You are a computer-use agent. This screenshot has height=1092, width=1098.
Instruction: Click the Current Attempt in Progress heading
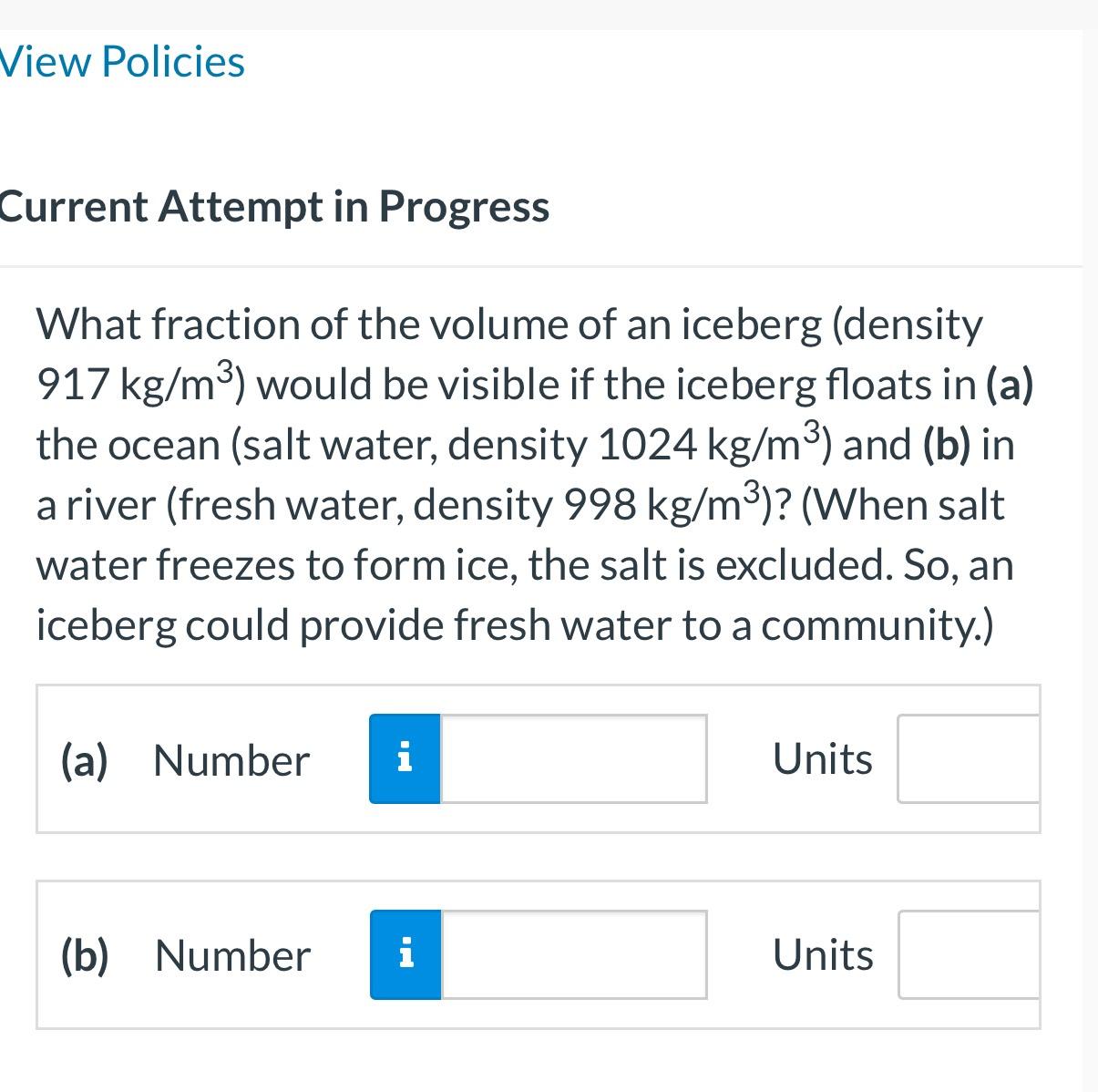click(273, 205)
